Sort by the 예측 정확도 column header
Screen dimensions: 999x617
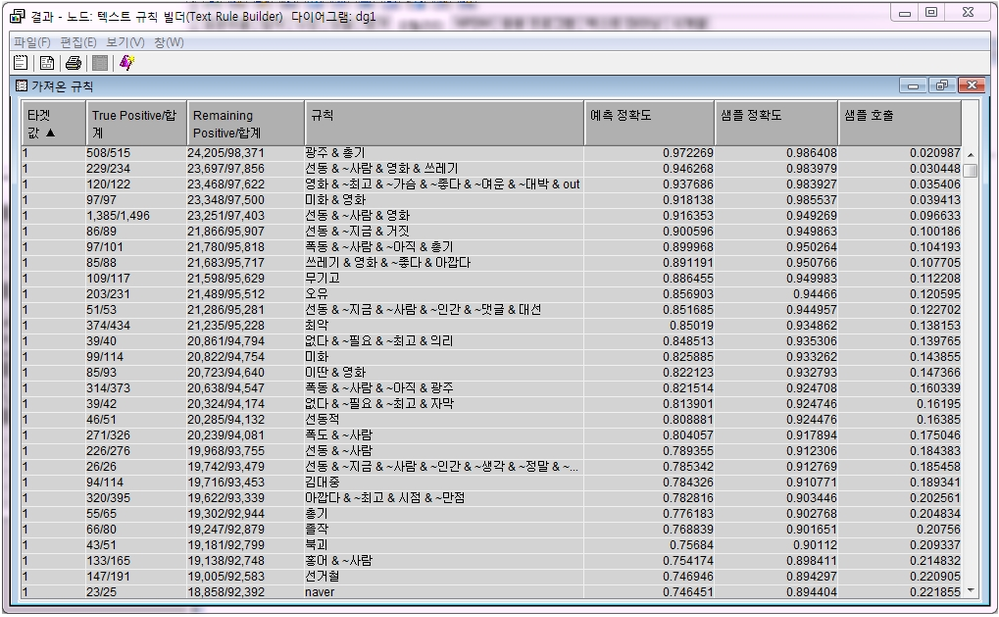click(649, 123)
